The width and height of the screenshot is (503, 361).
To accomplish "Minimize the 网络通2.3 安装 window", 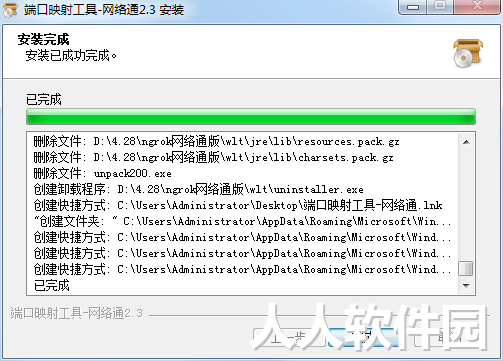I will [x=413, y=7].
